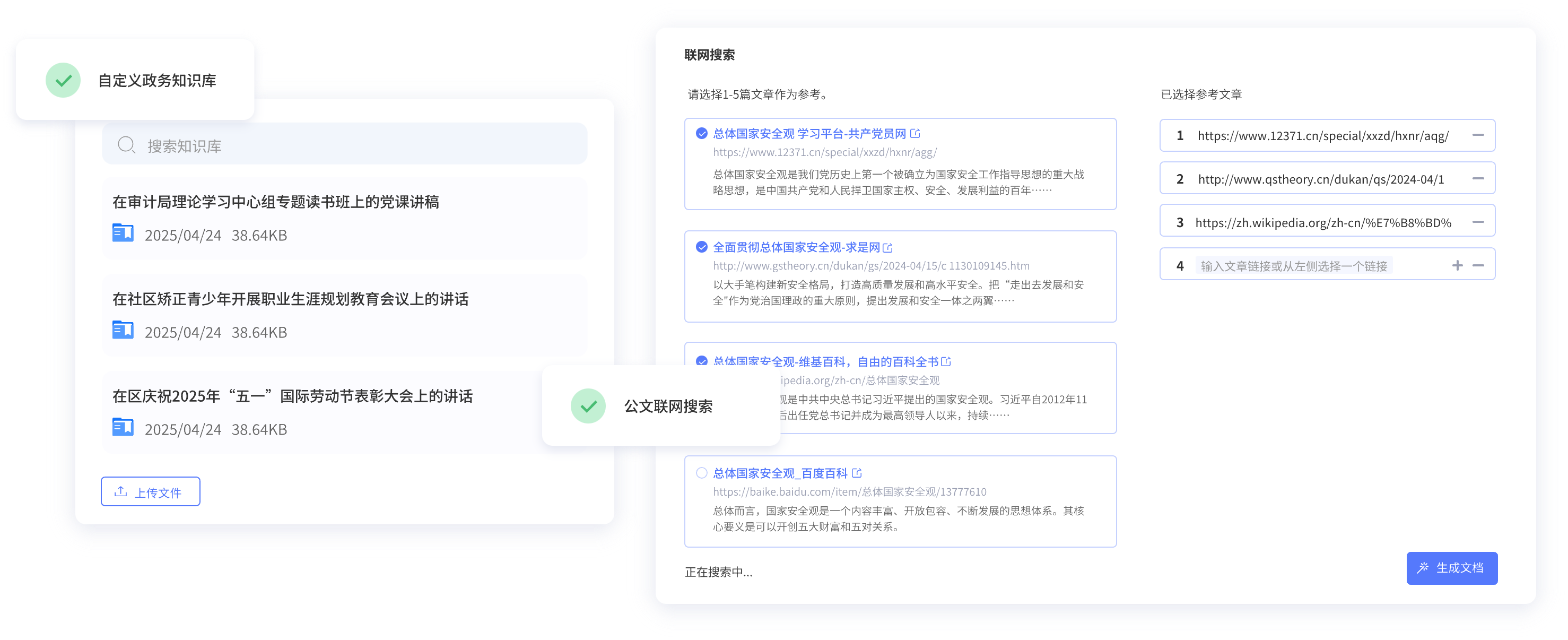Click the article link input in row 4
1568x640 pixels.
1293,265
